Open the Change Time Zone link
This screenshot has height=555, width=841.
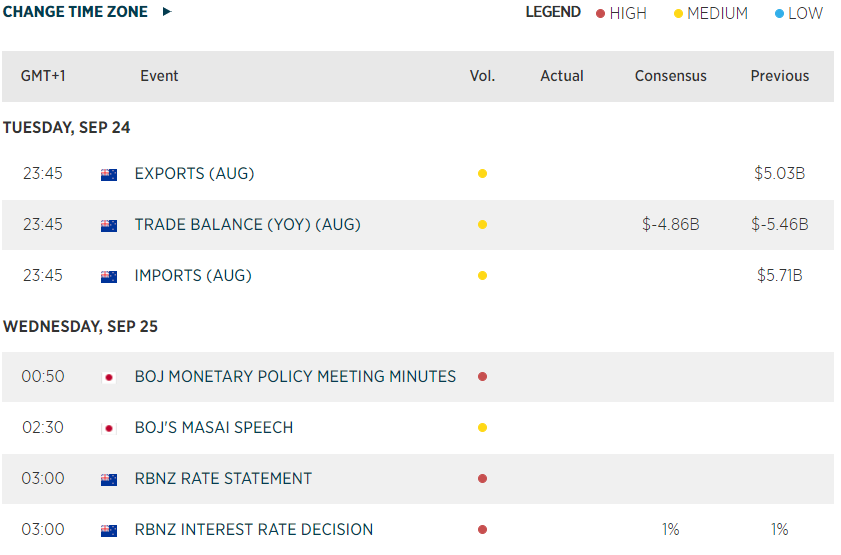tap(75, 12)
